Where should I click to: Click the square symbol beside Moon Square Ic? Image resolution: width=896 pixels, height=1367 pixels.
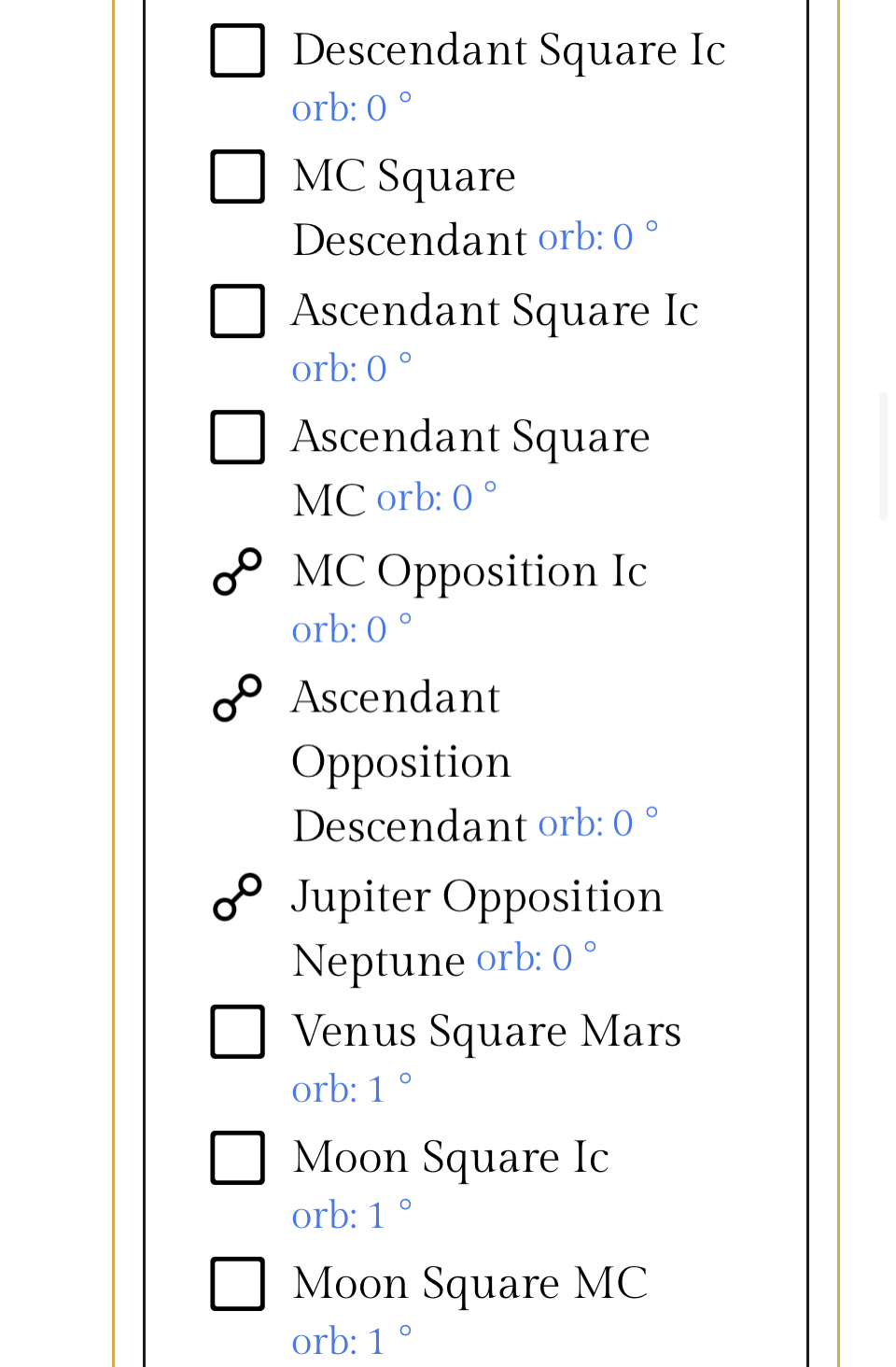pyautogui.click(x=238, y=1158)
